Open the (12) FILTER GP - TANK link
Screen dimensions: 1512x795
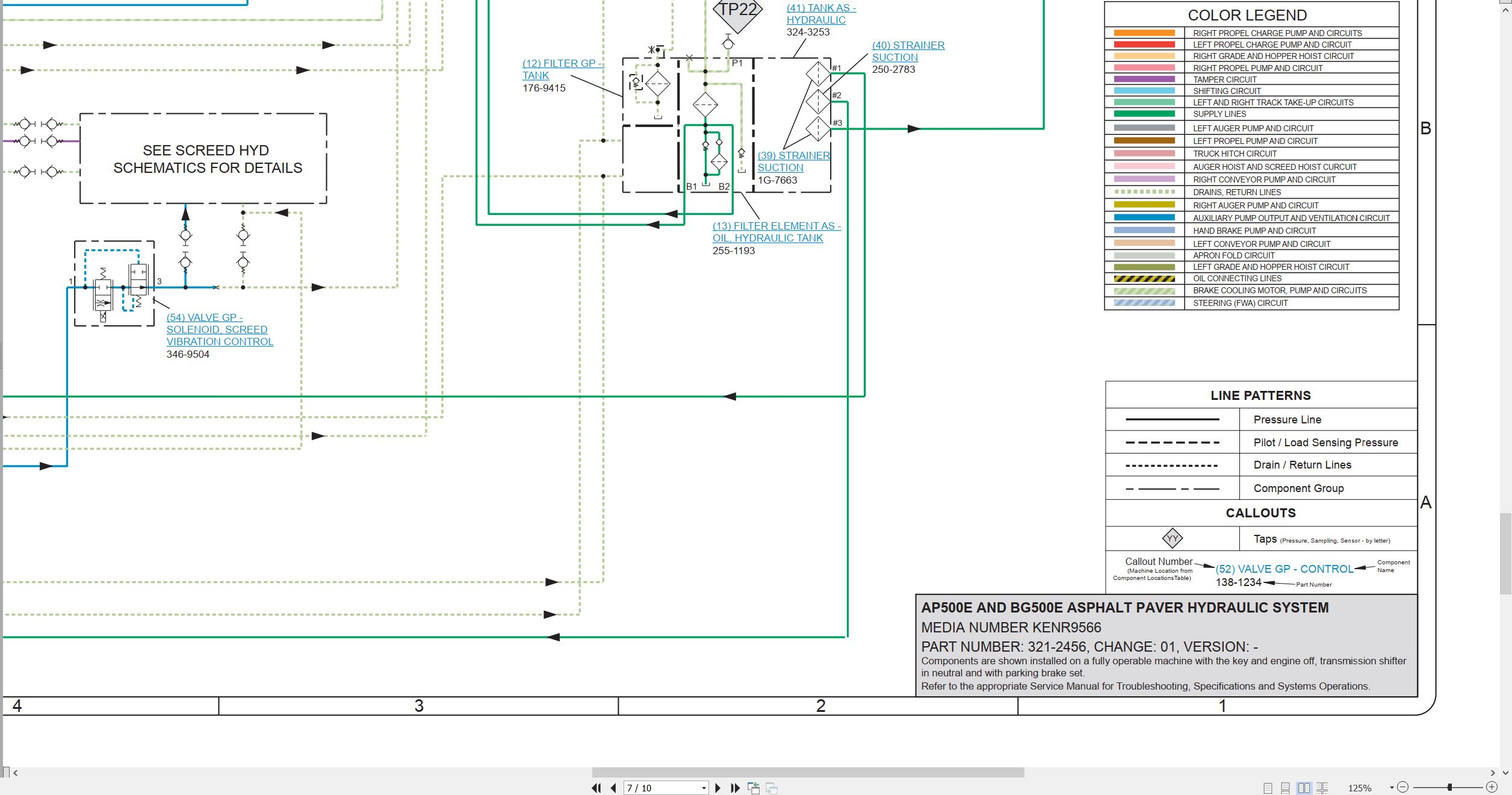click(562, 69)
